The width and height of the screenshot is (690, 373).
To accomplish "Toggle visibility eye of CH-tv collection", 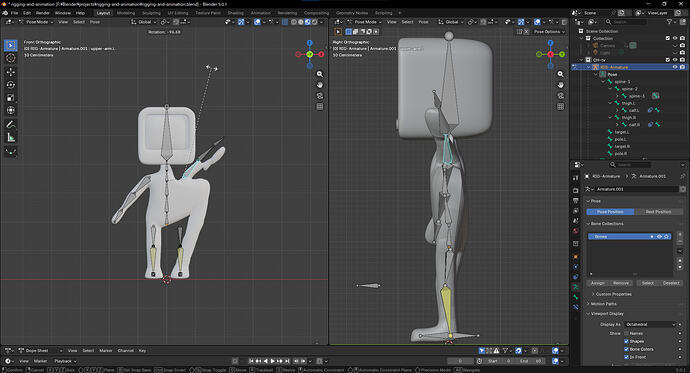I will coord(675,60).
